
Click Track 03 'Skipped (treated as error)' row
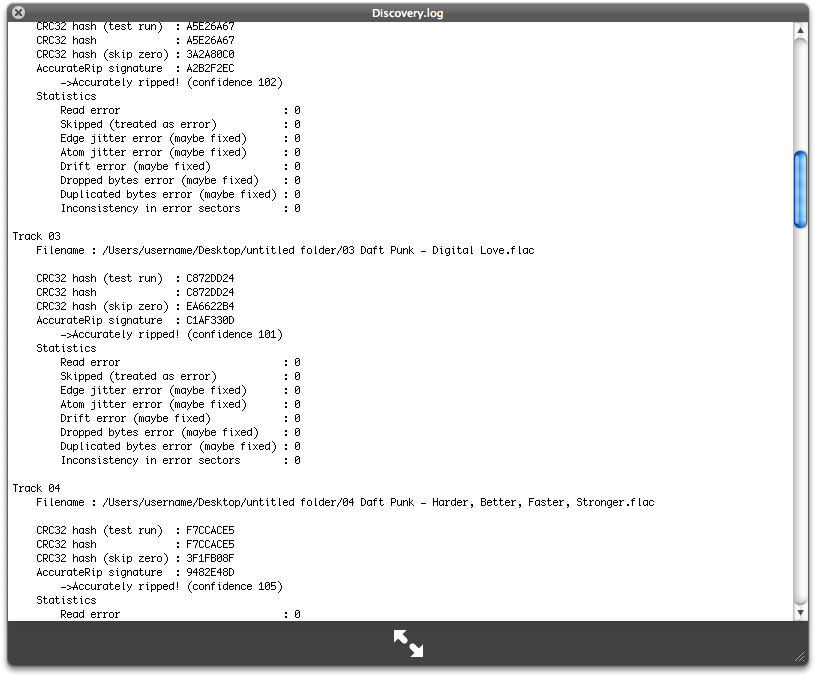pos(180,376)
